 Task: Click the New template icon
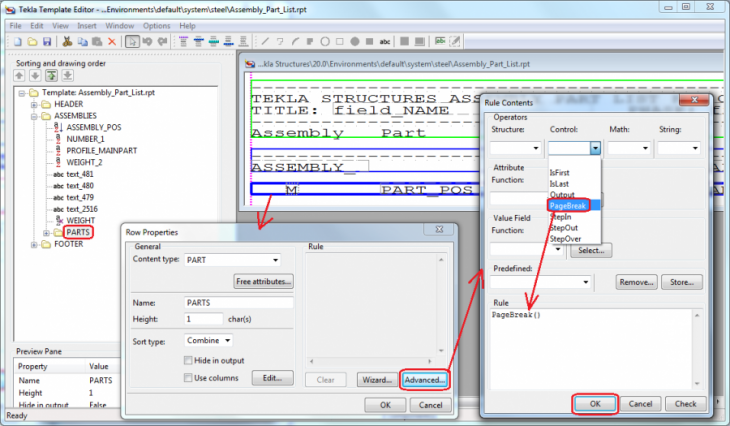(x=18, y=42)
